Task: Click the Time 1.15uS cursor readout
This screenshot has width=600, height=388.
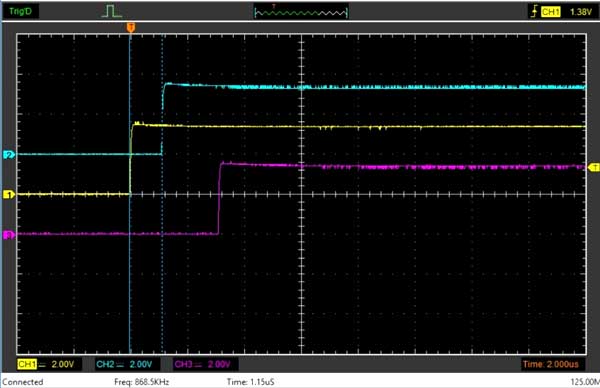Action: click(x=250, y=382)
